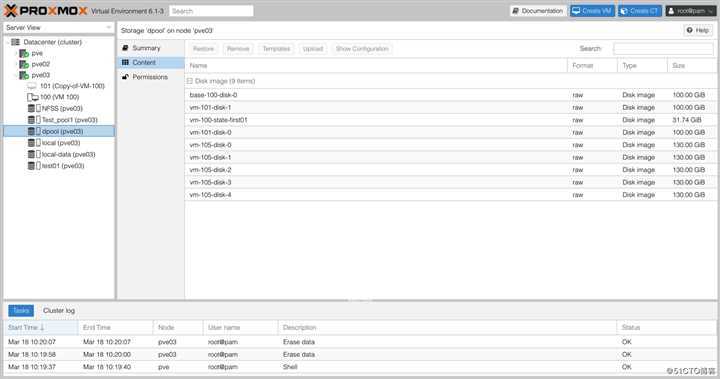This screenshot has height=379, width=720.
Task: Sort tasks by Description column
Action: [x=447, y=328]
